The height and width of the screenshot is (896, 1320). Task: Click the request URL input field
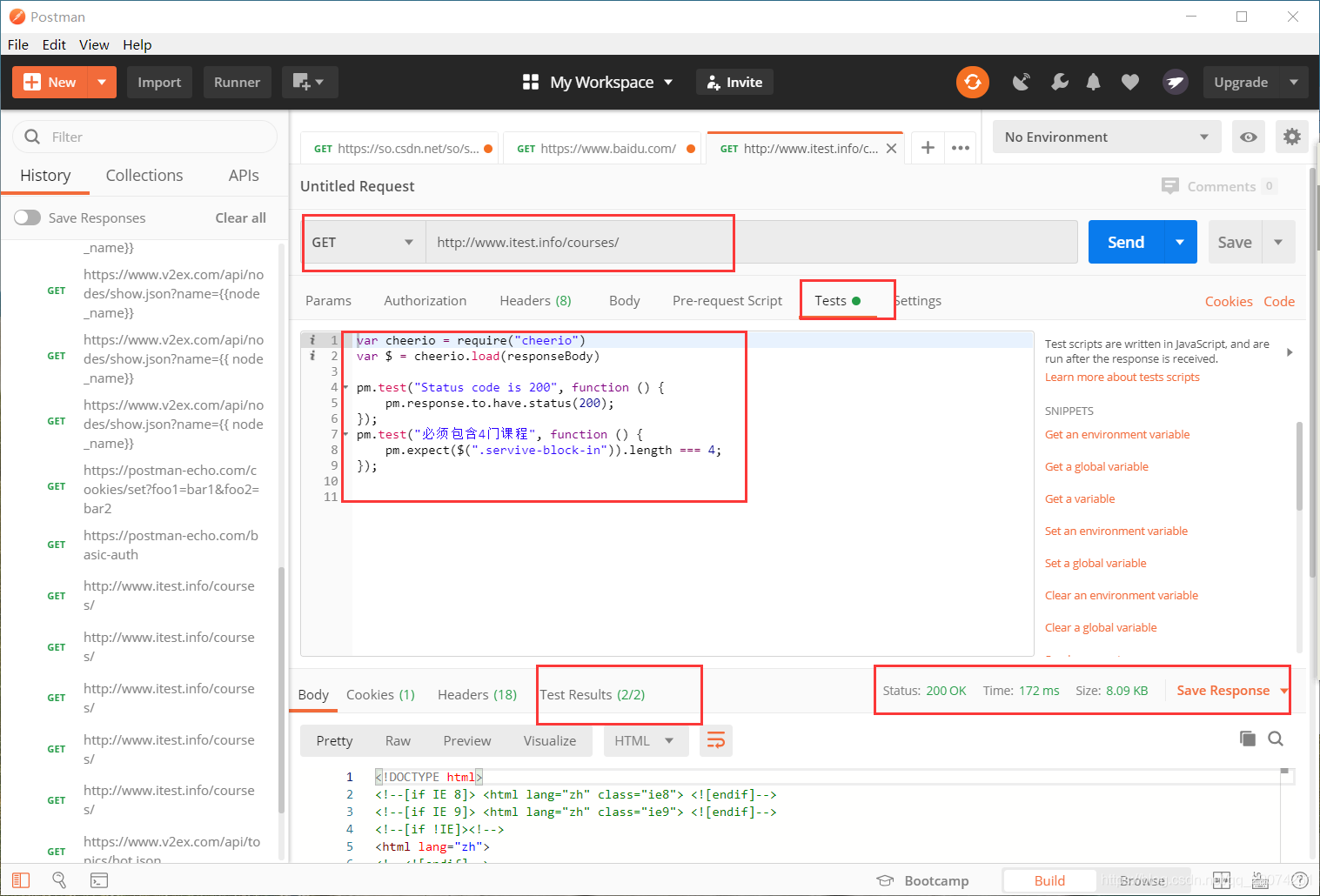coord(752,242)
